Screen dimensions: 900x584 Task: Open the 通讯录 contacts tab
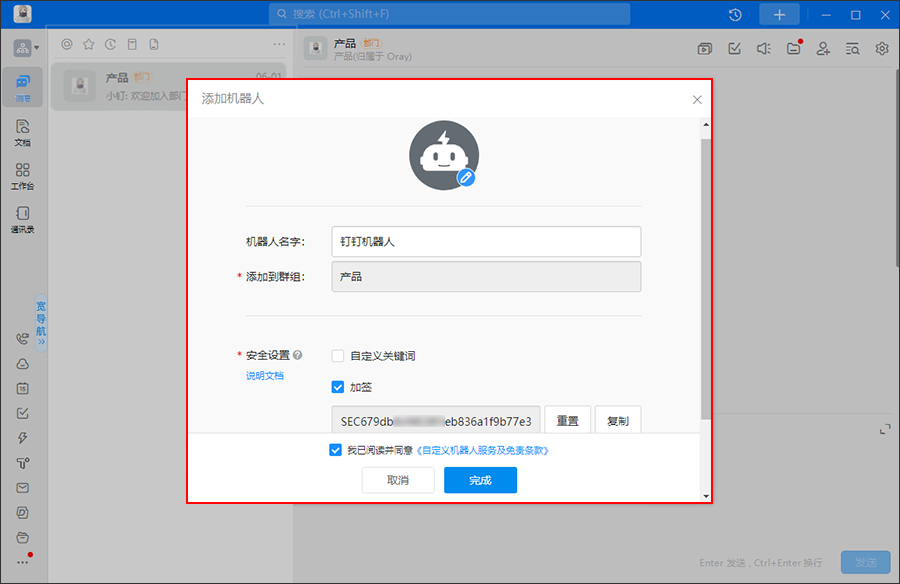(x=22, y=220)
